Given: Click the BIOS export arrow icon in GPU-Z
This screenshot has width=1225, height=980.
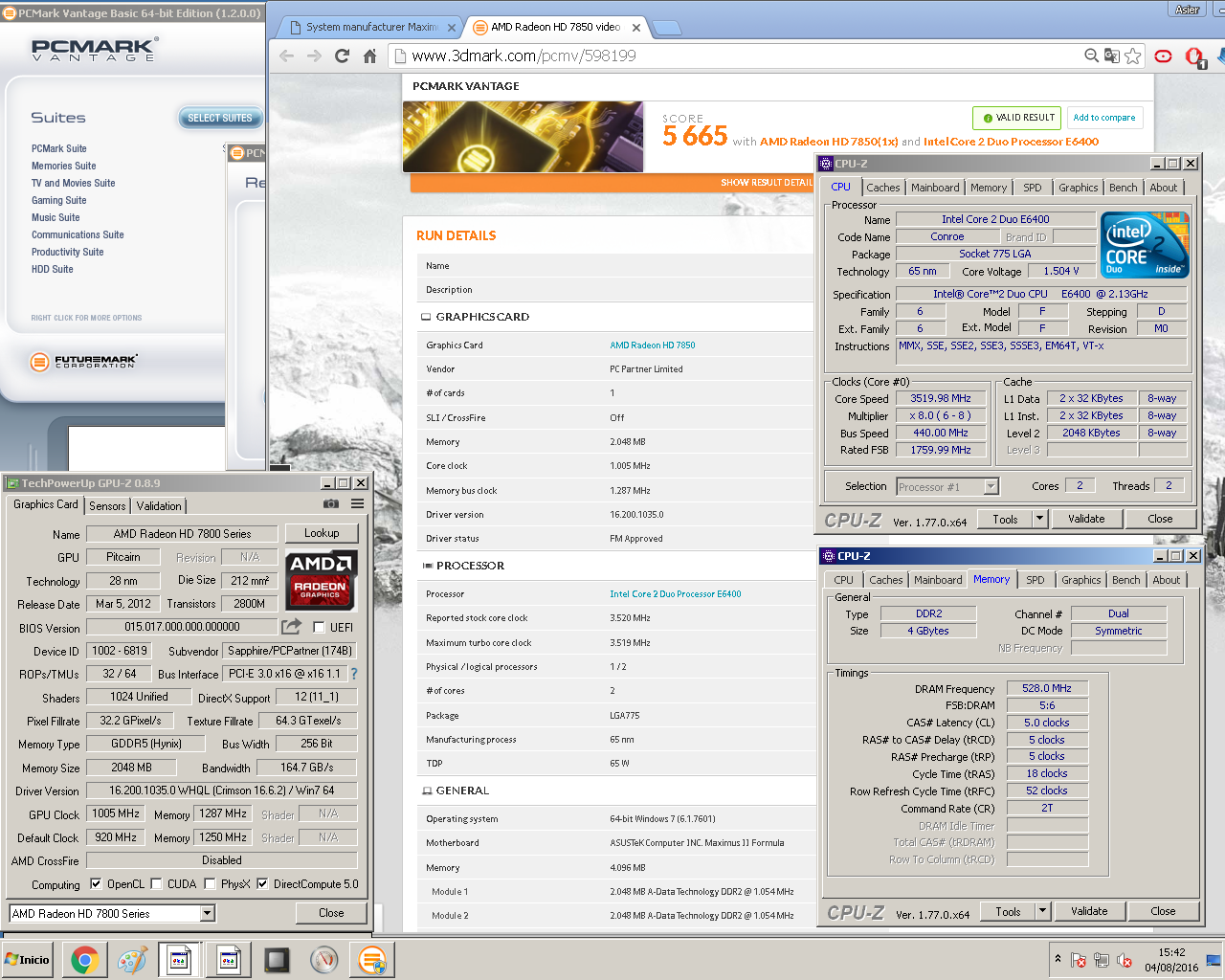Looking at the screenshot, I should pyautogui.click(x=291, y=627).
